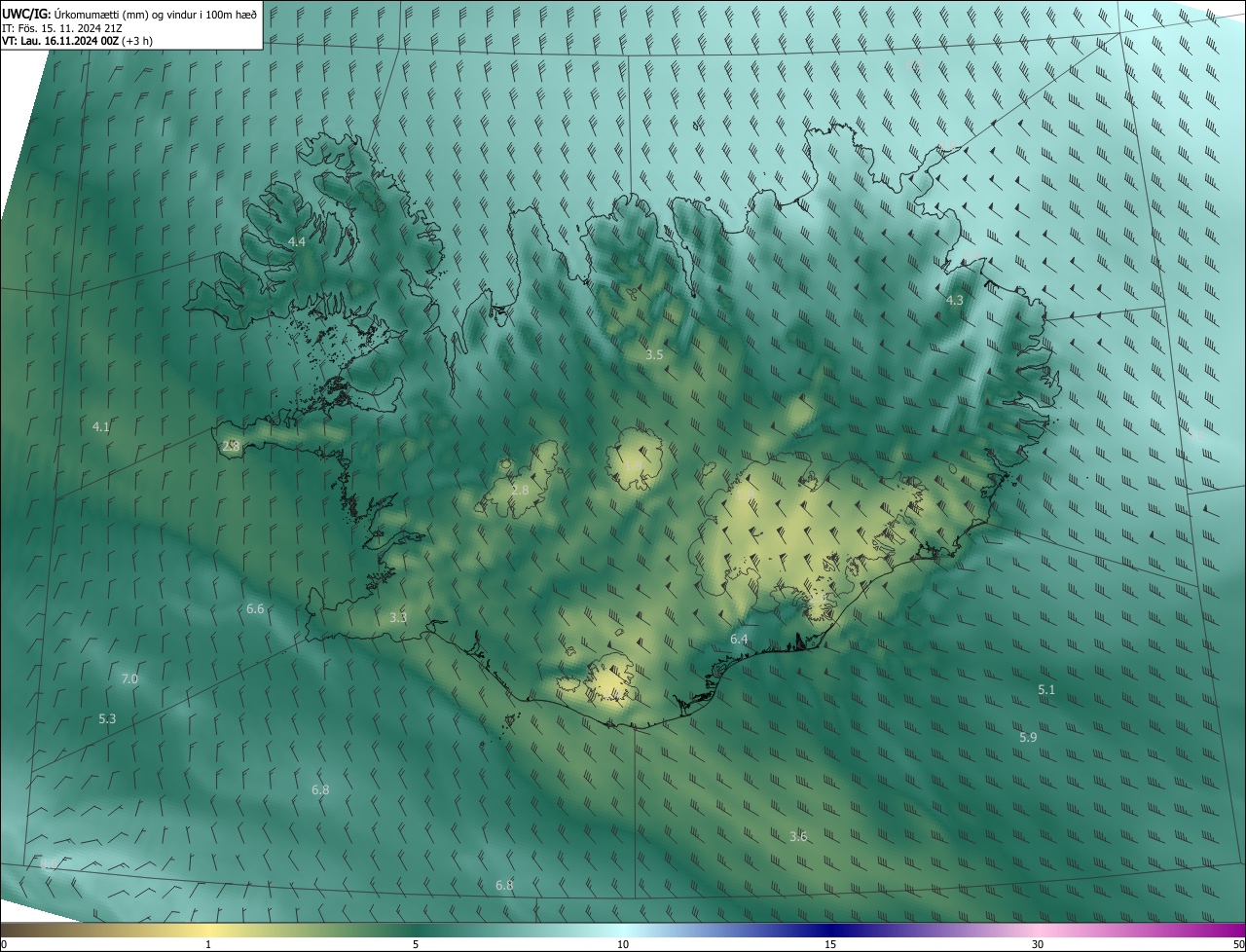Screen dimensions: 1246x952
Task: Click the 4.3 value label
Action: [955, 300]
